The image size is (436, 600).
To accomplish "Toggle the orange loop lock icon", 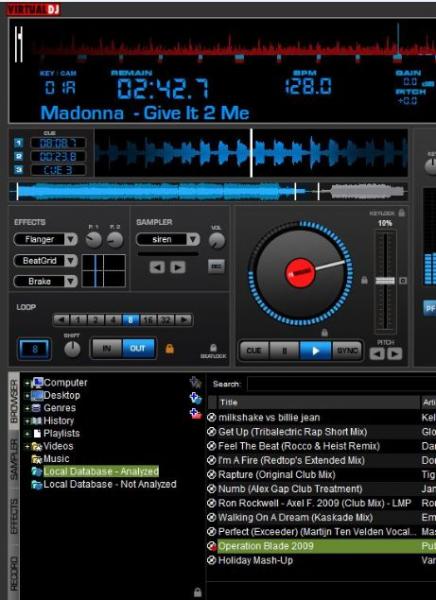I will pyautogui.click(x=170, y=349).
